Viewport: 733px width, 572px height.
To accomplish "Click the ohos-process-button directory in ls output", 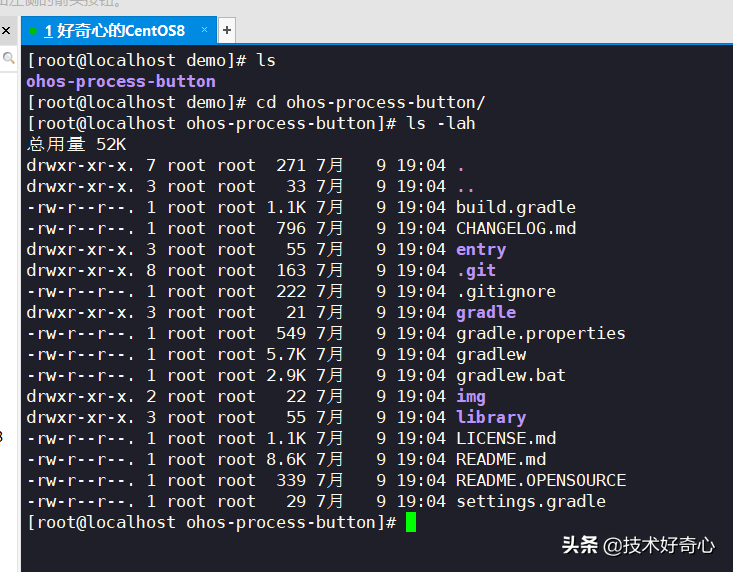I will 121,81.
